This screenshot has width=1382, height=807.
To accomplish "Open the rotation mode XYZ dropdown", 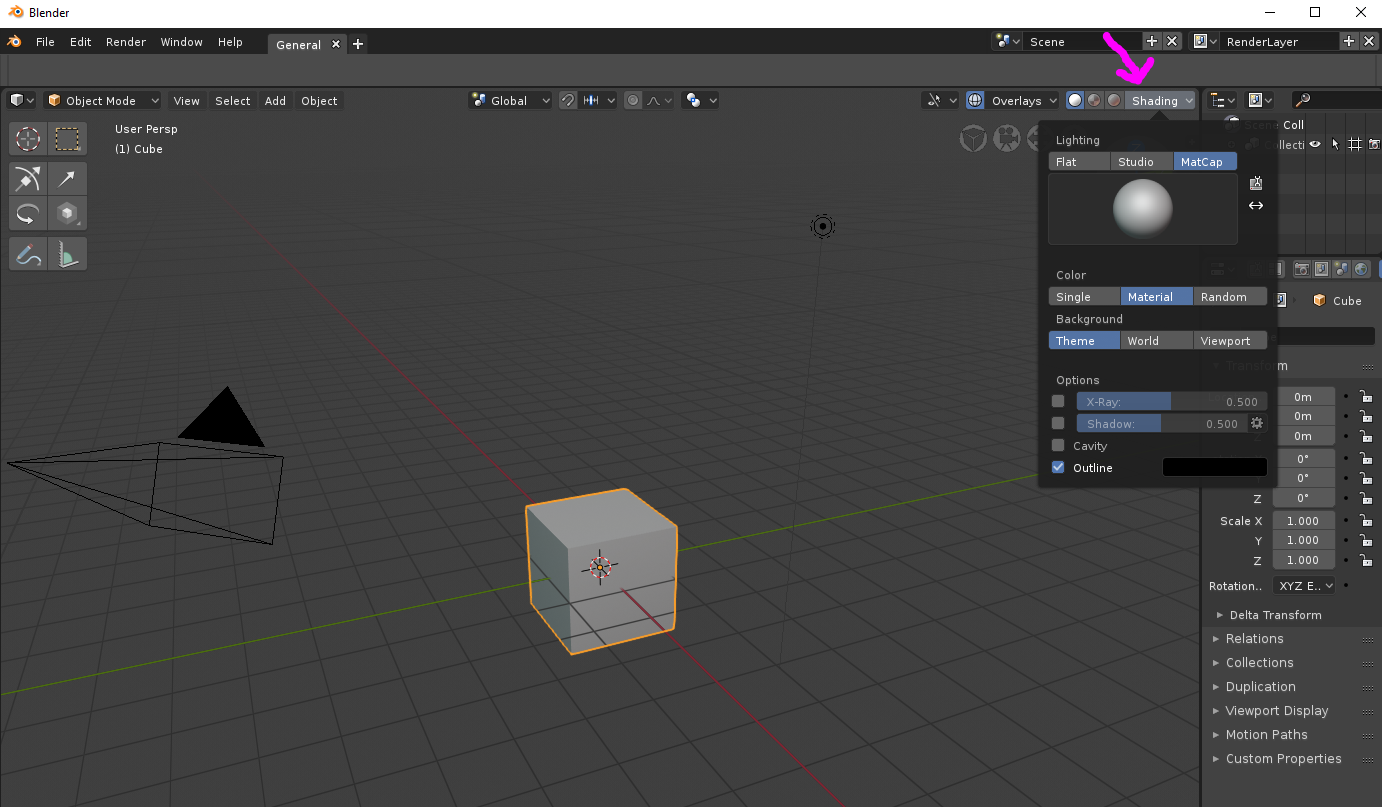I will 1304,585.
